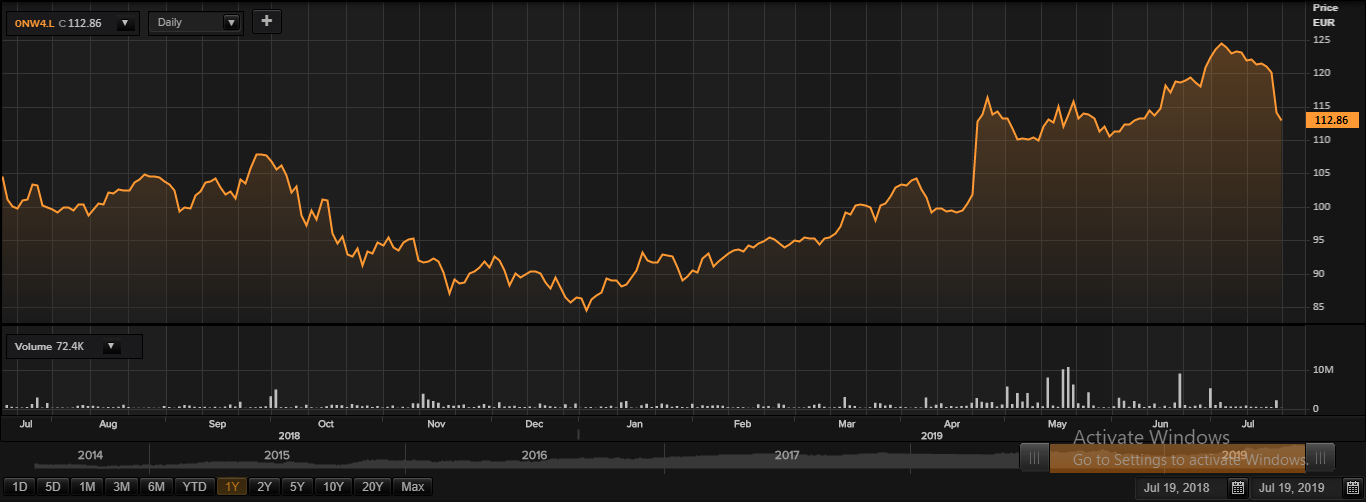
Task: Set range to 2Y
Action: 264,487
